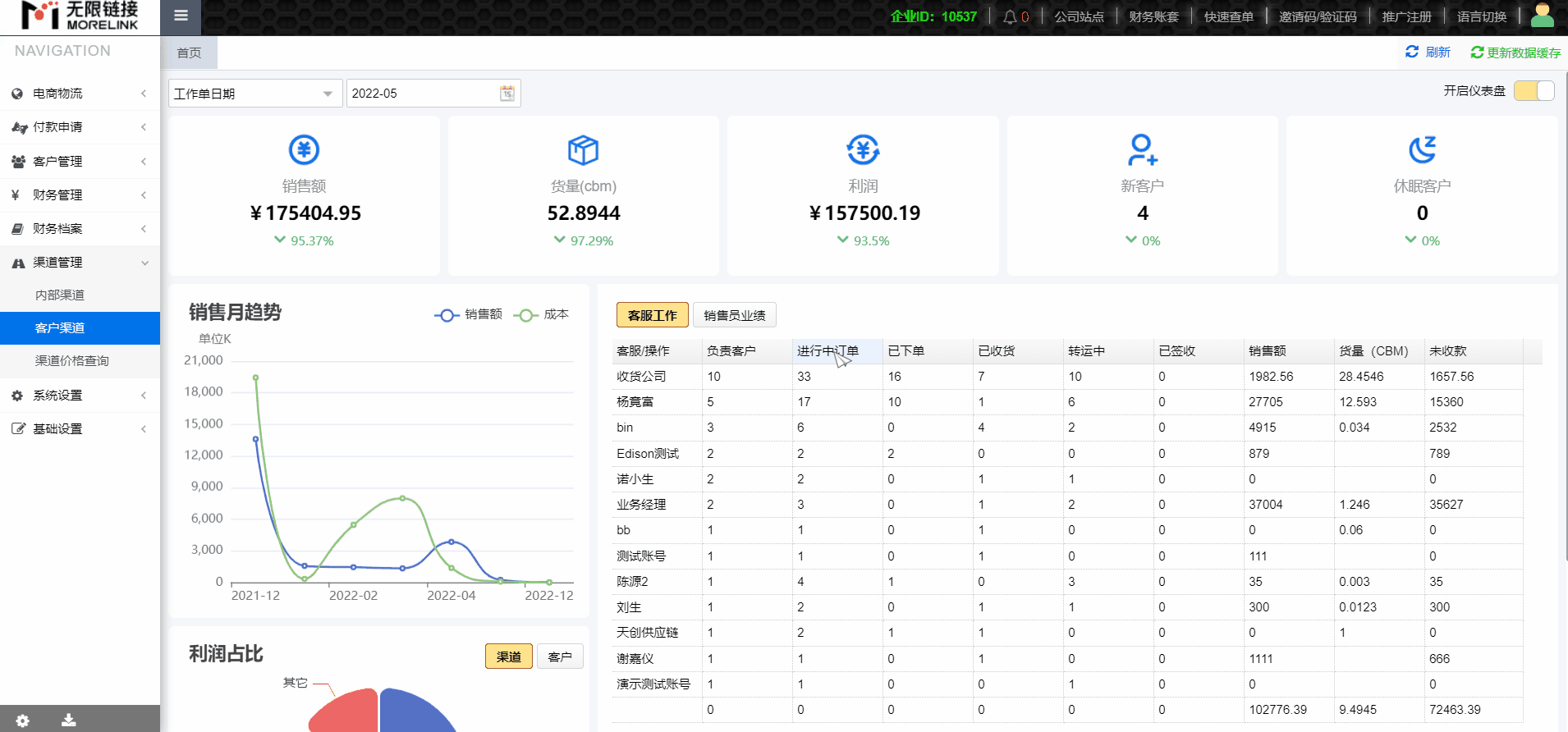This screenshot has height=732, width=1568.
Task: Click the user avatar icon
Action: pyautogui.click(x=1543, y=16)
